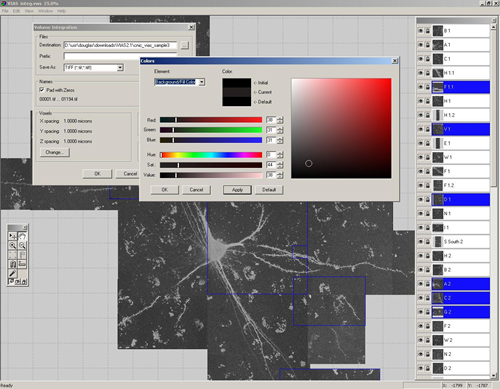Click the lock icon of layer F 2
Image resolution: width=500 pixels, height=389 pixels.
coord(427,326)
